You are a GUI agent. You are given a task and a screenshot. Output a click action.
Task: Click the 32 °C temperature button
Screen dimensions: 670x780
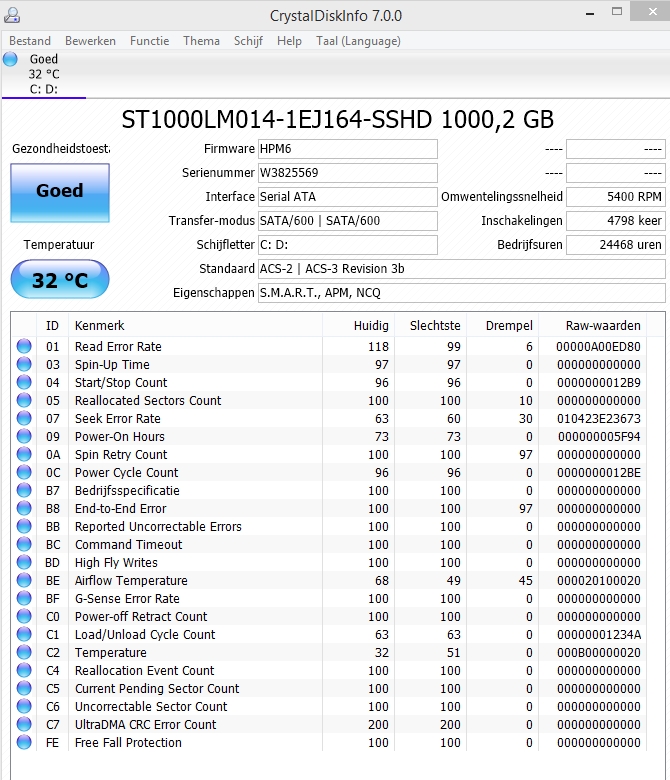click(60, 280)
